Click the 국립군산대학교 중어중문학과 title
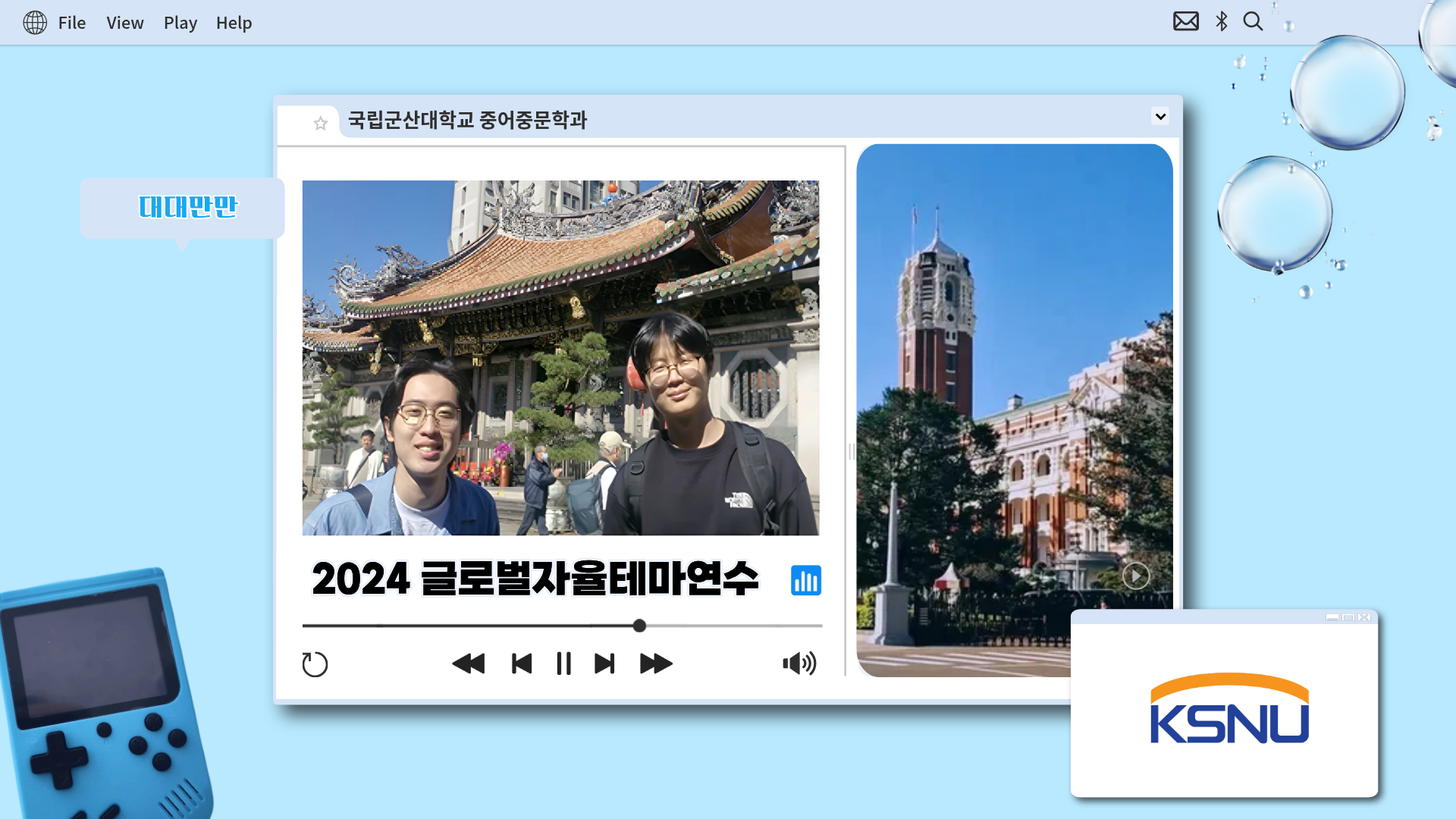1456x819 pixels. click(x=467, y=120)
